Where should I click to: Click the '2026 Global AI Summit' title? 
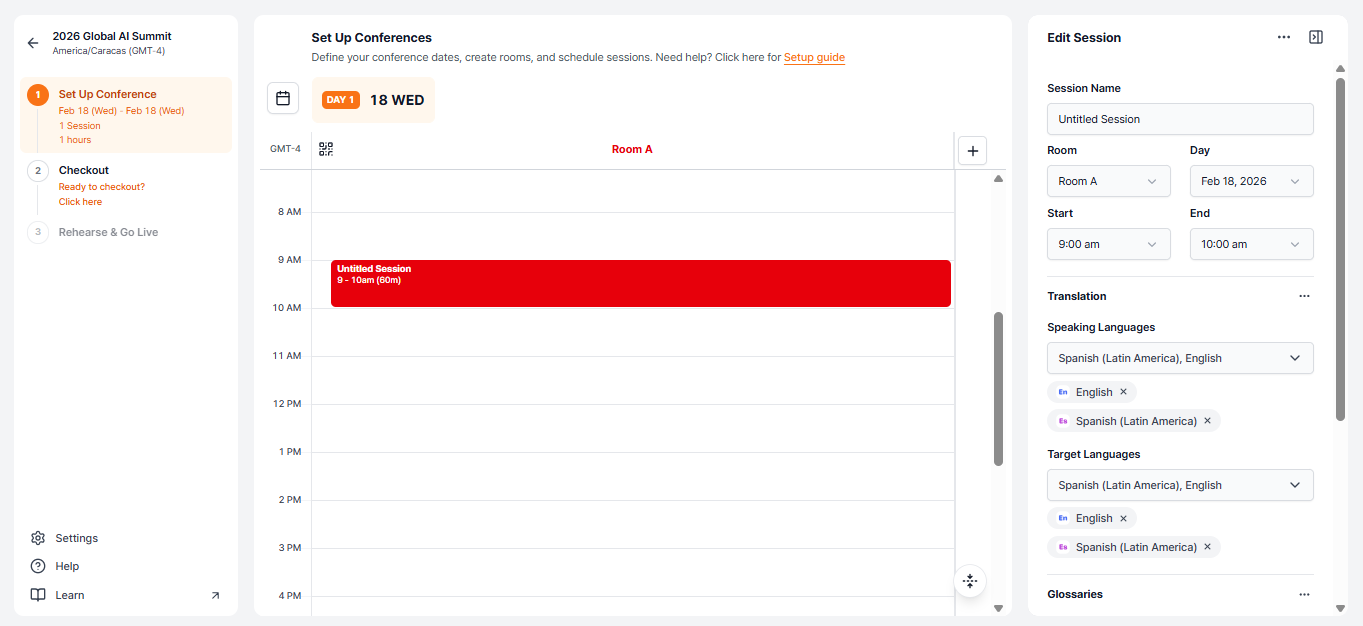[112, 36]
